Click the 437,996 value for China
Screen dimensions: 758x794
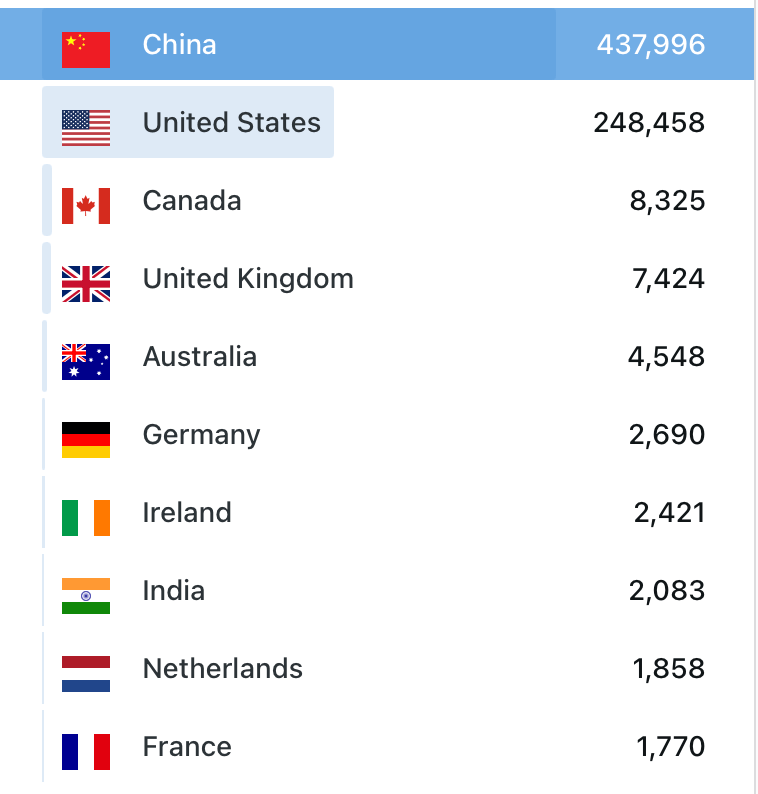(651, 44)
